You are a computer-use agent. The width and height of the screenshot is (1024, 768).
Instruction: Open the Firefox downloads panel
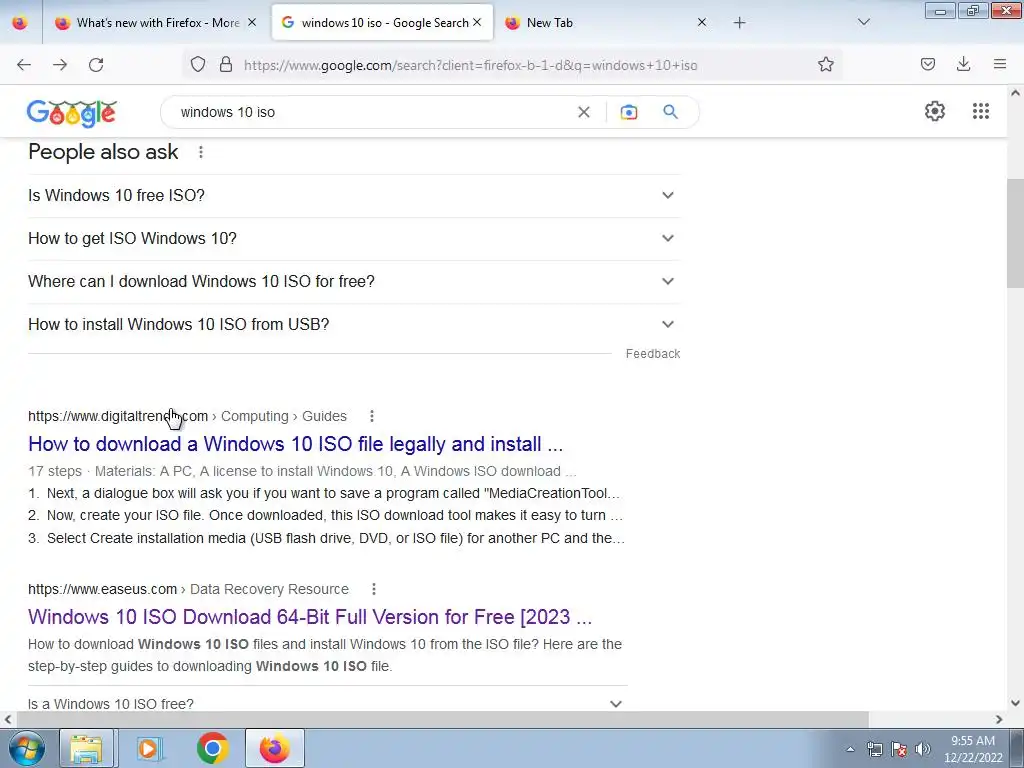[963, 64]
